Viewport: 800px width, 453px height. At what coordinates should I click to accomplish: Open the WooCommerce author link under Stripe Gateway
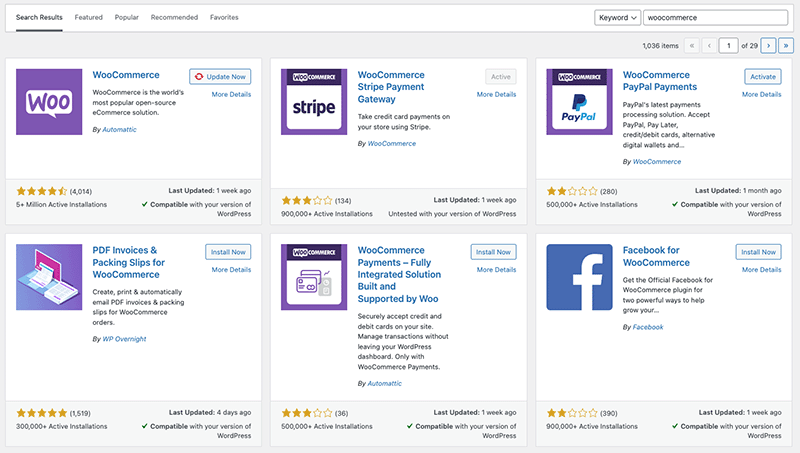point(392,143)
